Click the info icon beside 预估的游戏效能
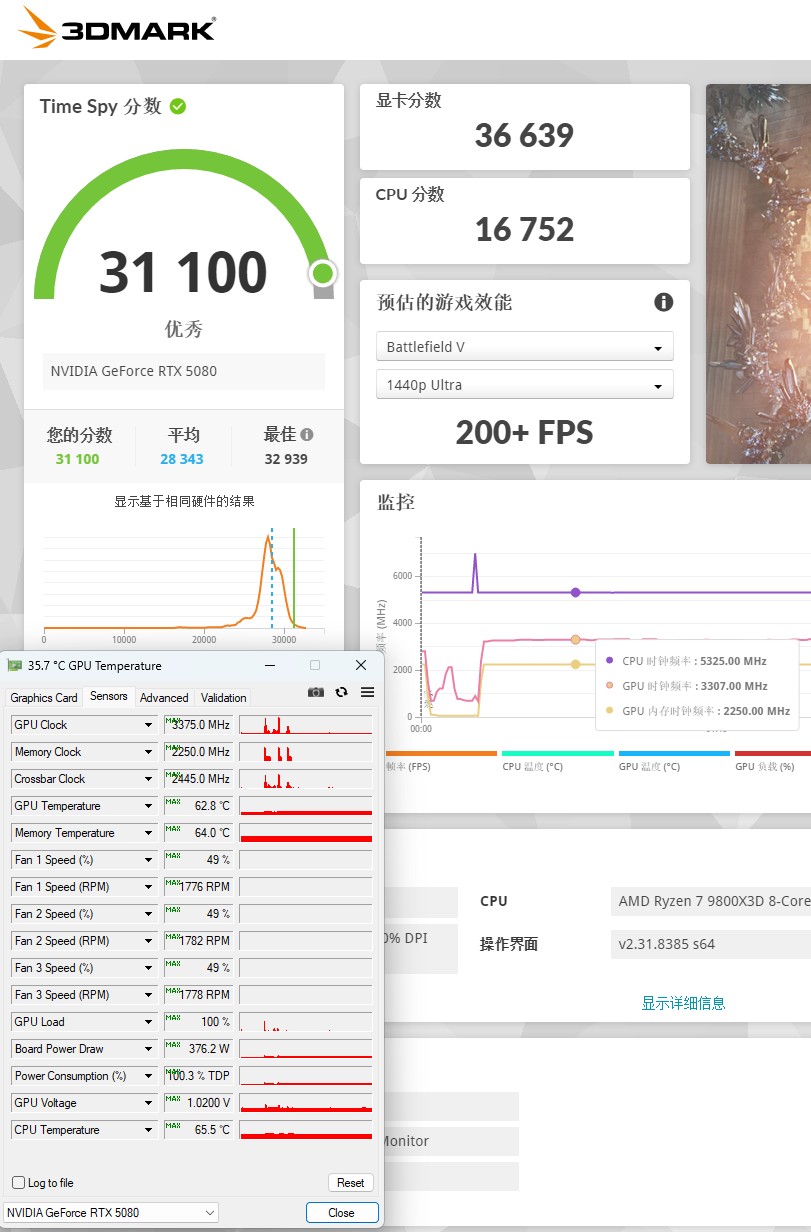 tap(663, 302)
